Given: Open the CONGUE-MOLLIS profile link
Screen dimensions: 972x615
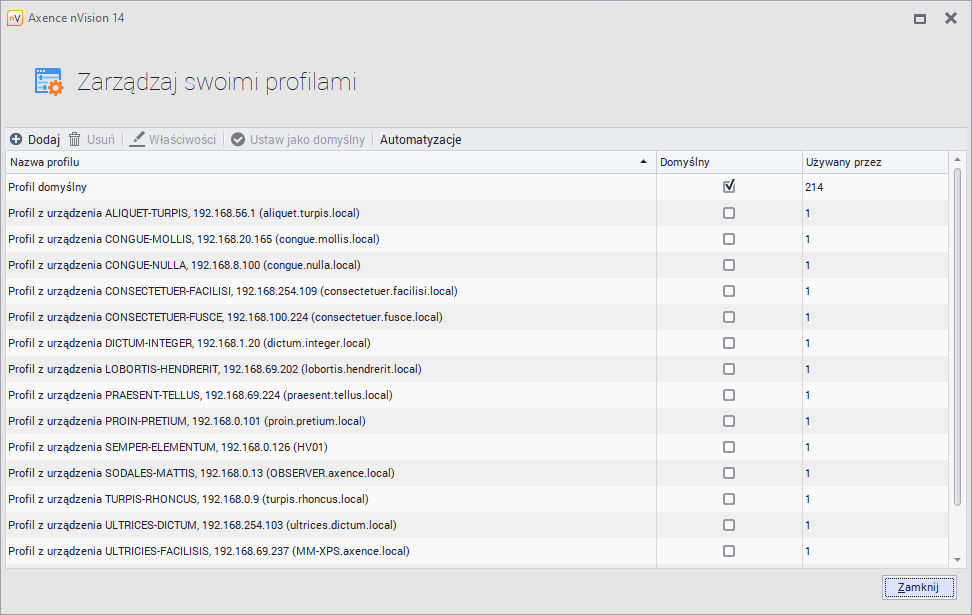Looking at the screenshot, I should (x=190, y=239).
